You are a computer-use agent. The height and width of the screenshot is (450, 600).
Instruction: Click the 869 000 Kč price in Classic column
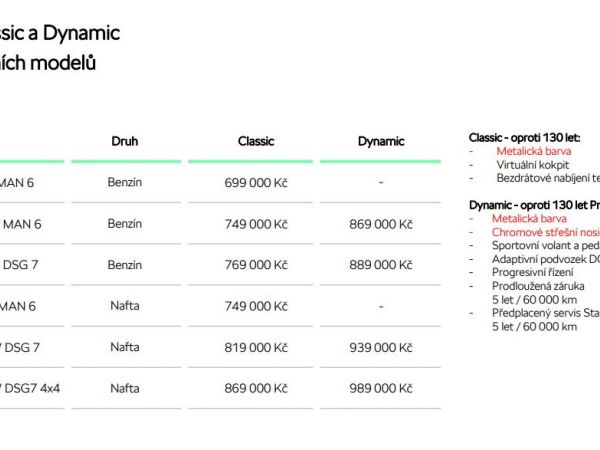pos(256,388)
